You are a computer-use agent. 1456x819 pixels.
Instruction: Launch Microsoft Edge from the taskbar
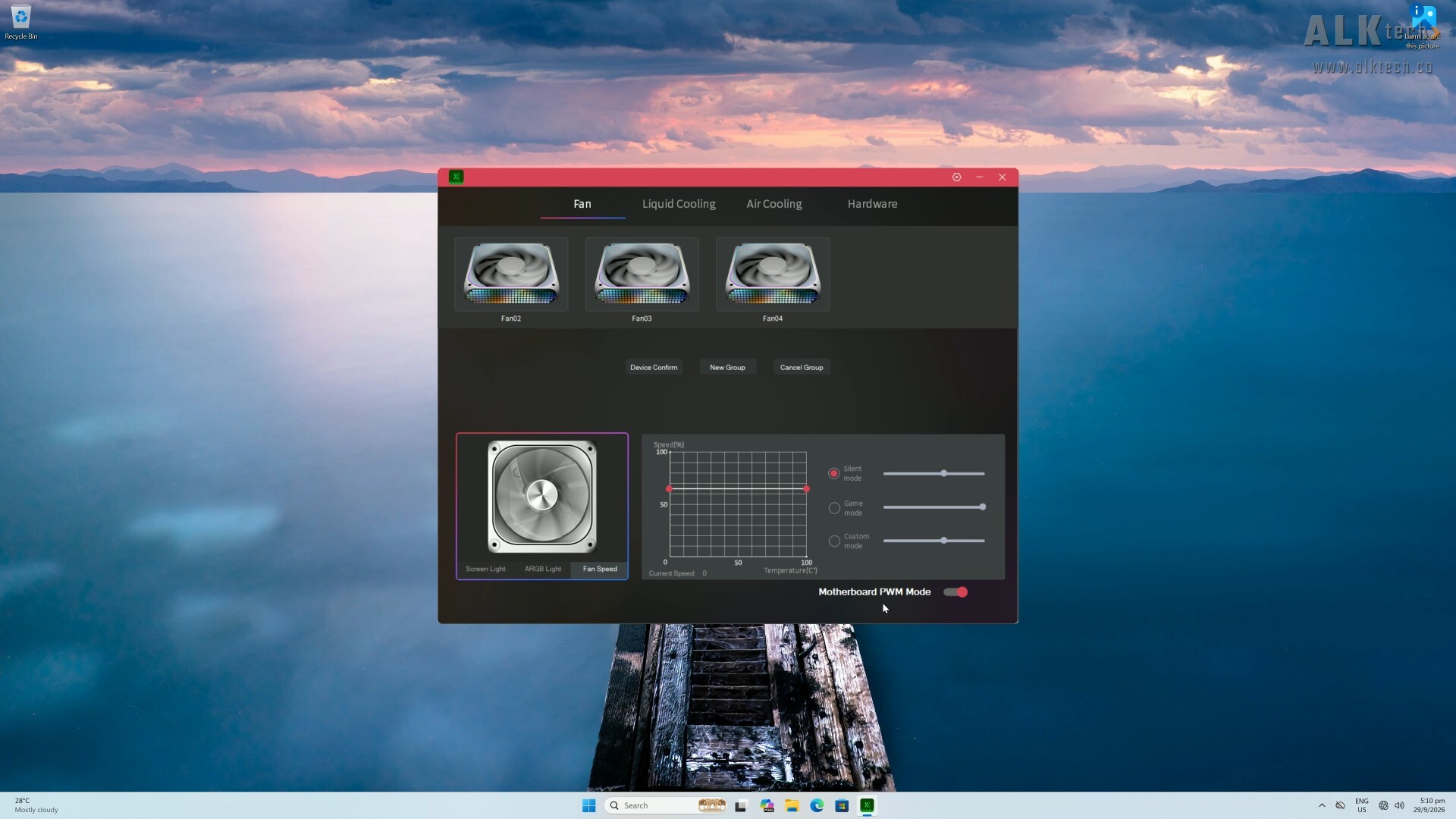(x=817, y=805)
